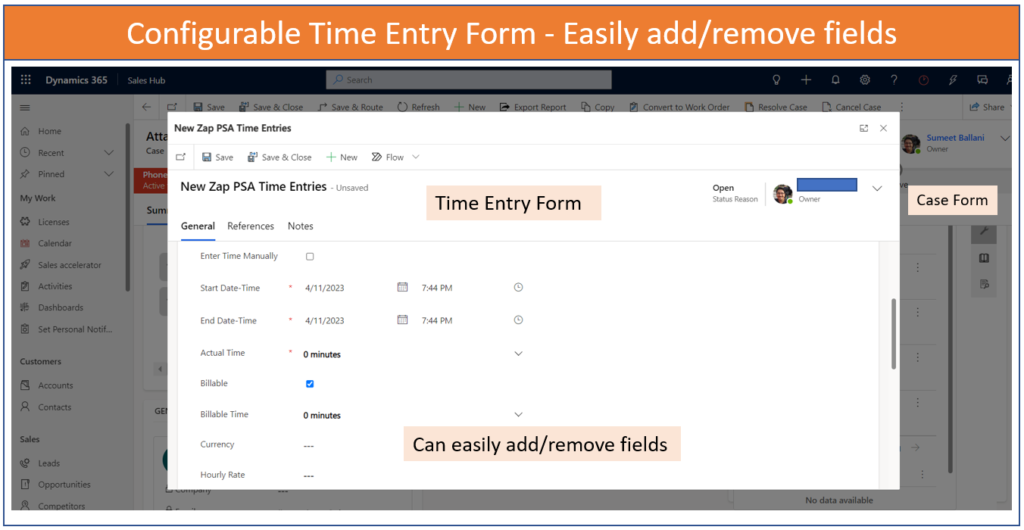The image size is (1024, 530).
Task: Click Save in the Case form command bar
Action: (x=209, y=107)
